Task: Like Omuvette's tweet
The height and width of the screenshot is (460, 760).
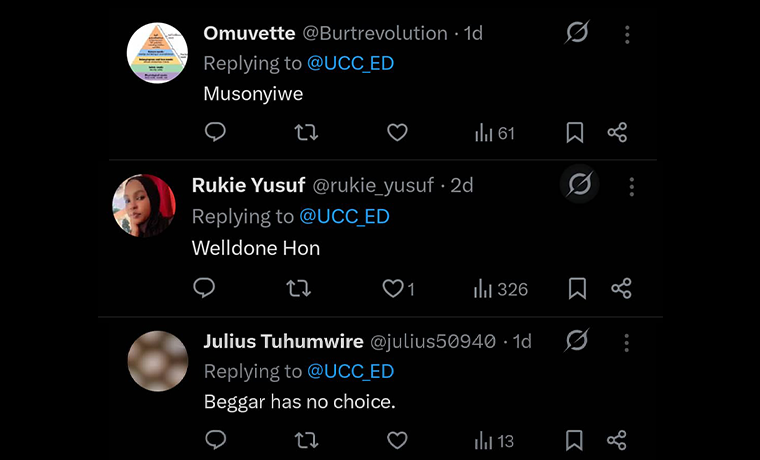Action: pos(397,132)
